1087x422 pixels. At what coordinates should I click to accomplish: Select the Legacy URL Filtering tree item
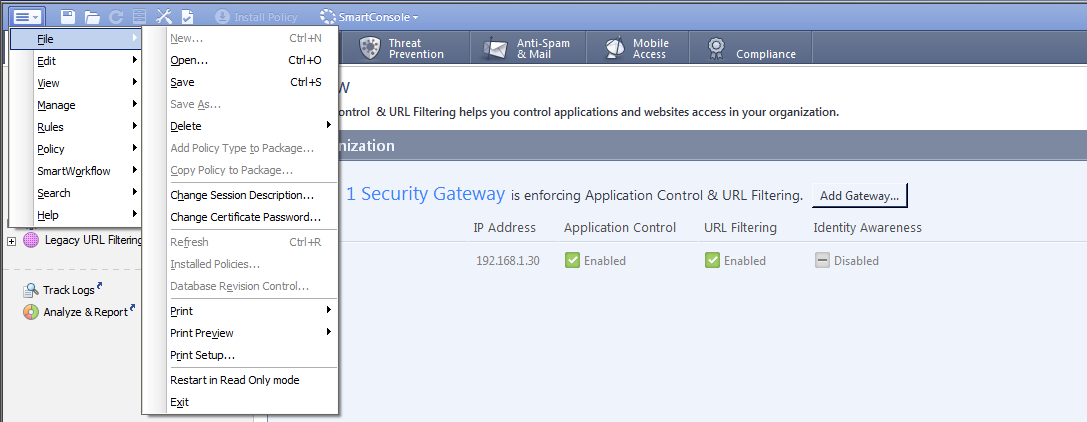[x=93, y=240]
